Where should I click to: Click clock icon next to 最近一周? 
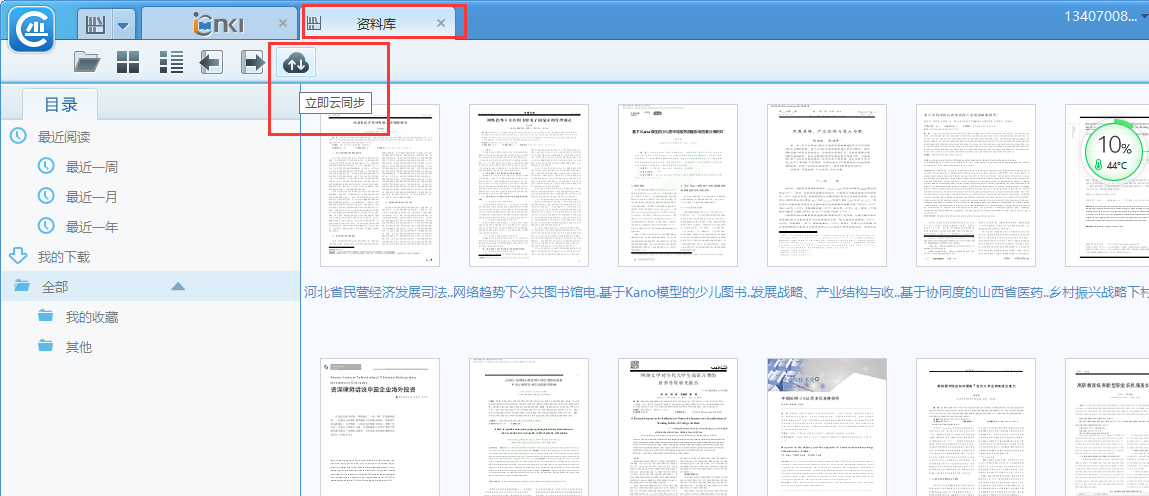(45, 166)
